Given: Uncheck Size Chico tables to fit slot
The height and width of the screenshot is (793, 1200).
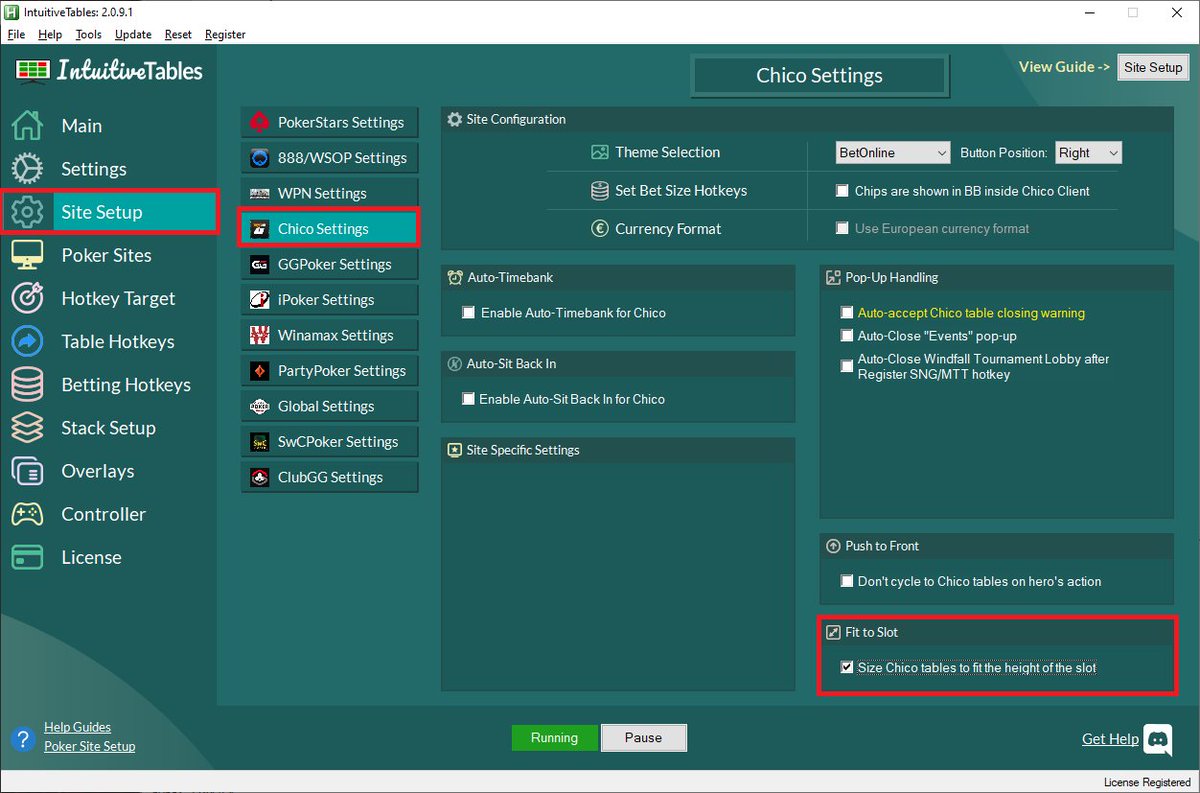Looking at the screenshot, I should (x=847, y=667).
